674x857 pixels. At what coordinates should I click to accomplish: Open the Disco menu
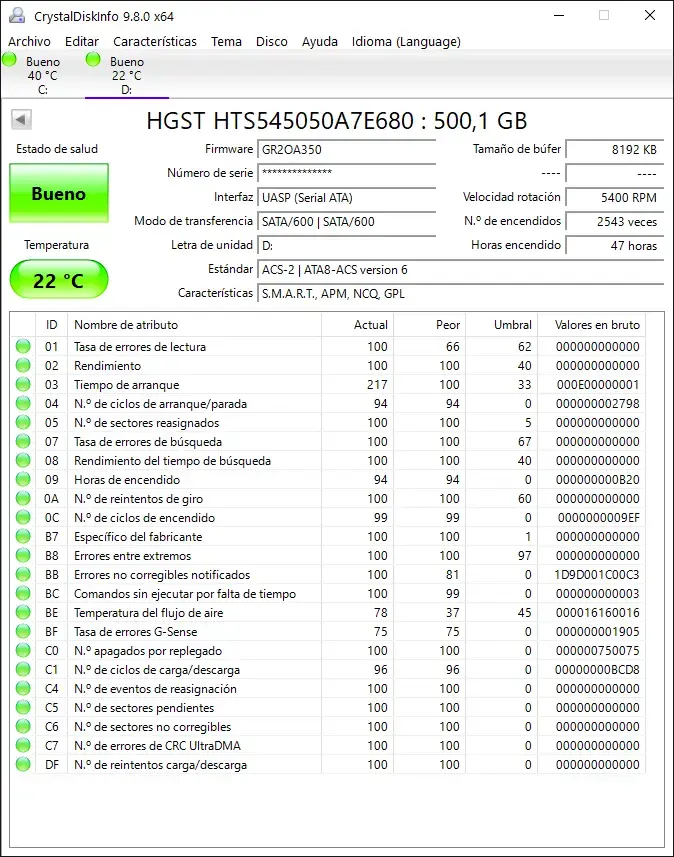(x=272, y=42)
